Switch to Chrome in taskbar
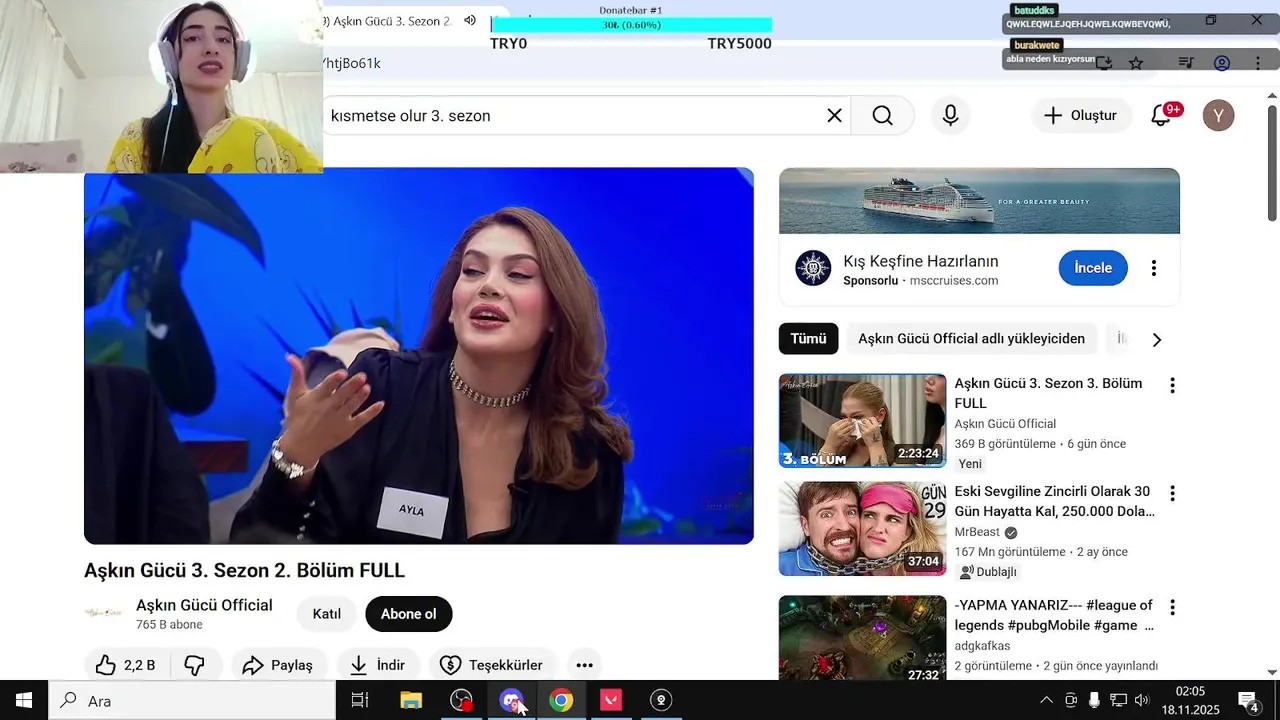1280x720 pixels. (x=561, y=700)
